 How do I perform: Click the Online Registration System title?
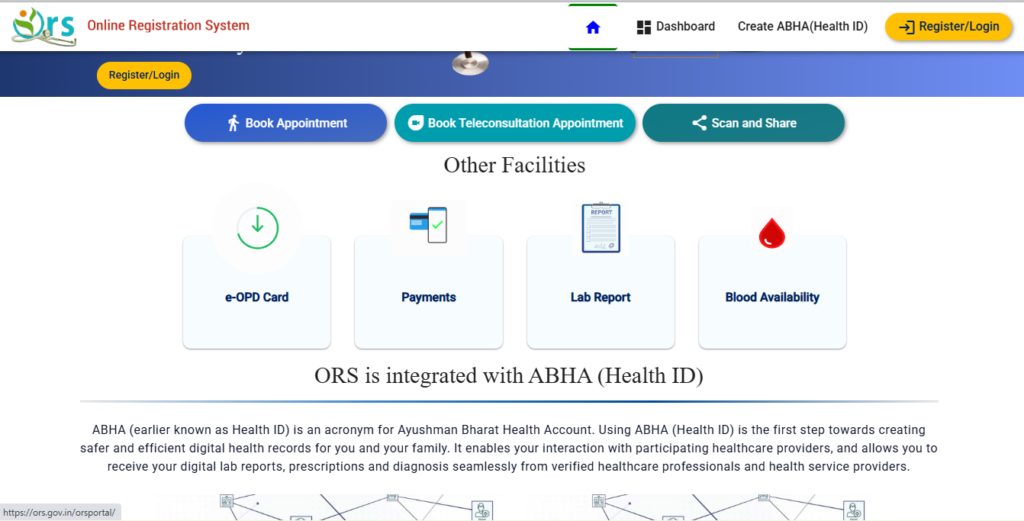tap(169, 26)
